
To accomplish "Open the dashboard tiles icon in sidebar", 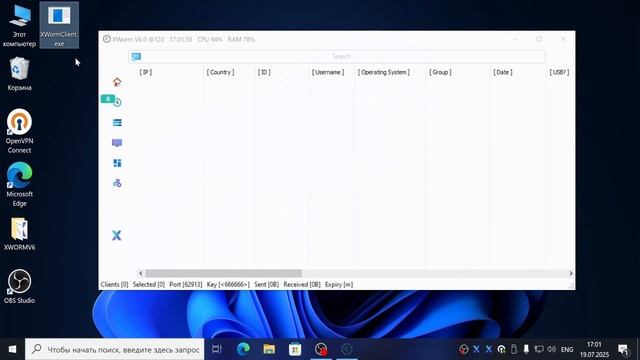I will (x=117, y=163).
